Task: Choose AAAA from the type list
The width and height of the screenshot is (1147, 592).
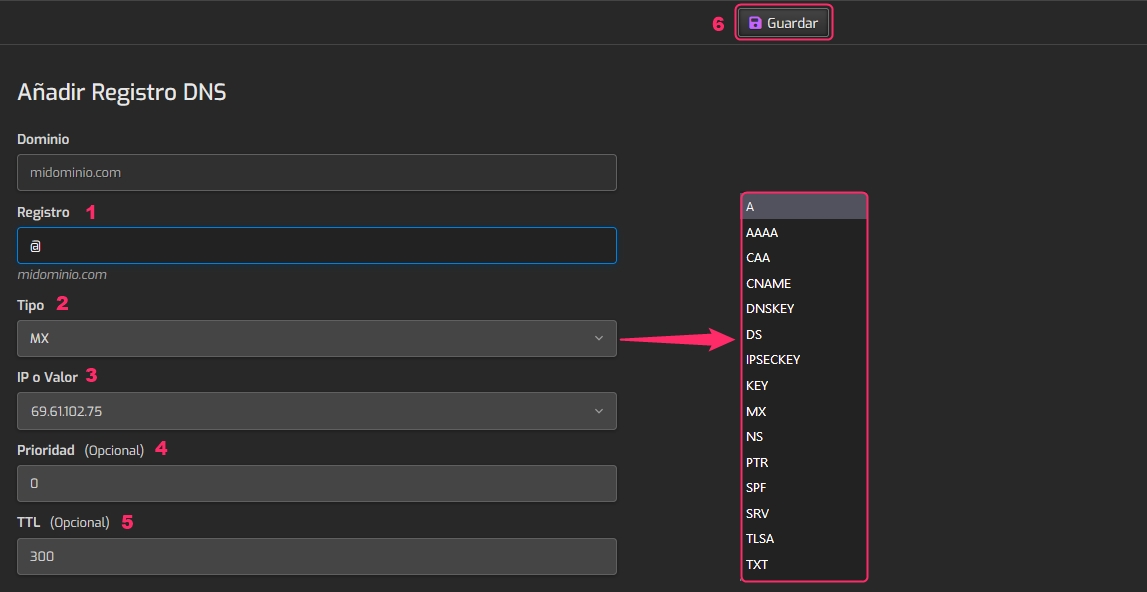Action: pyautogui.click(x=805, y=233)
